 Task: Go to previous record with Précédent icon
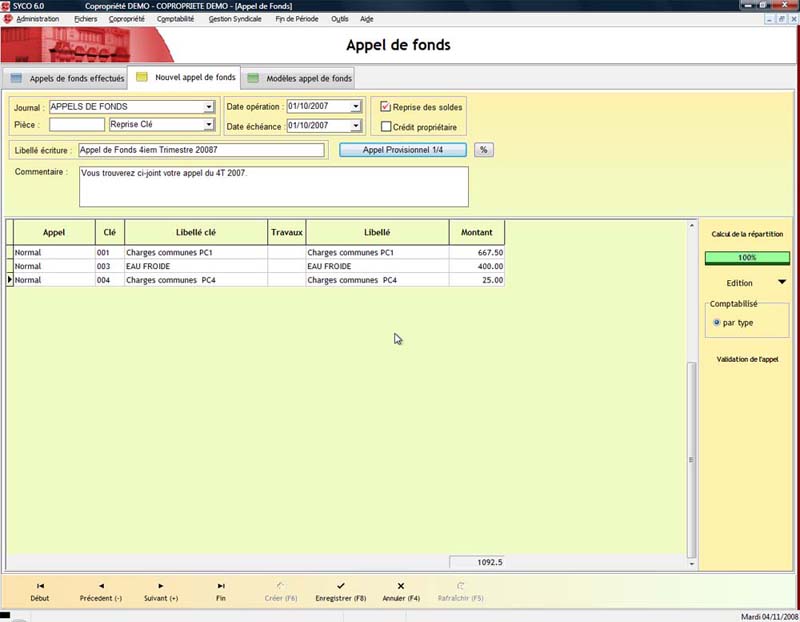101,586
